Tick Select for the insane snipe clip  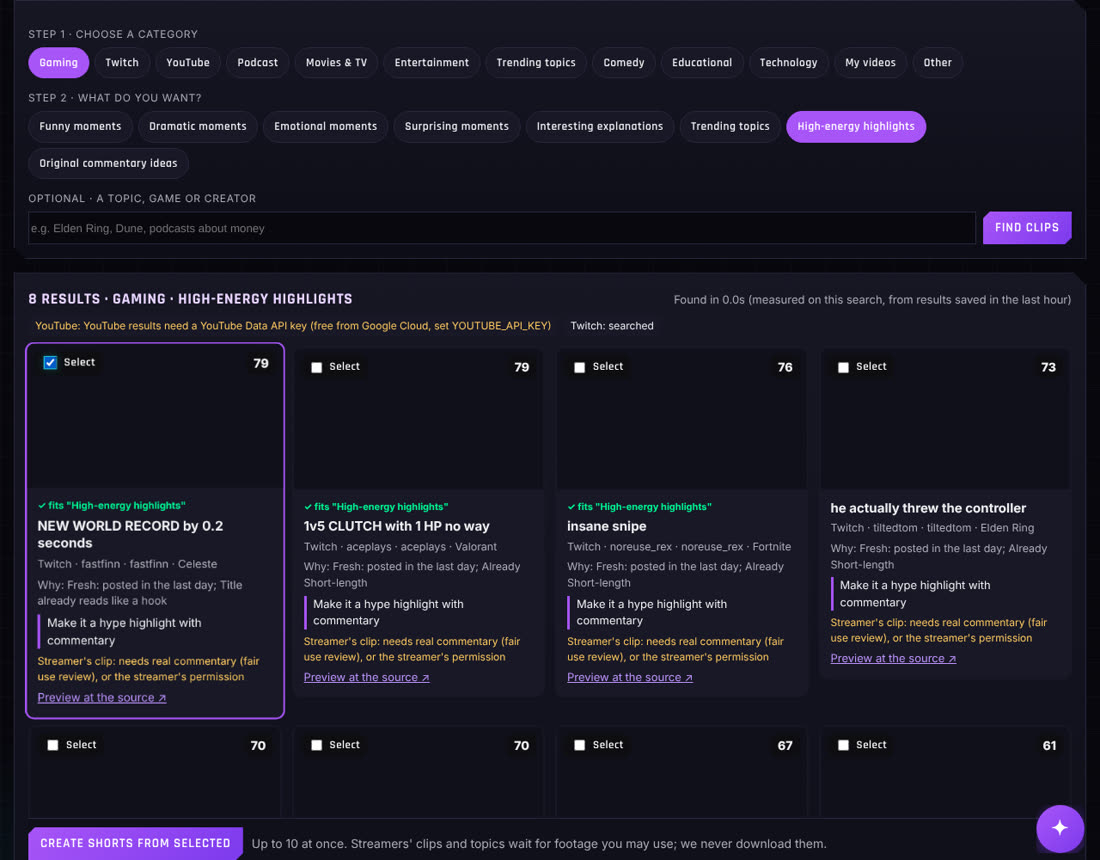coord(579,367)
